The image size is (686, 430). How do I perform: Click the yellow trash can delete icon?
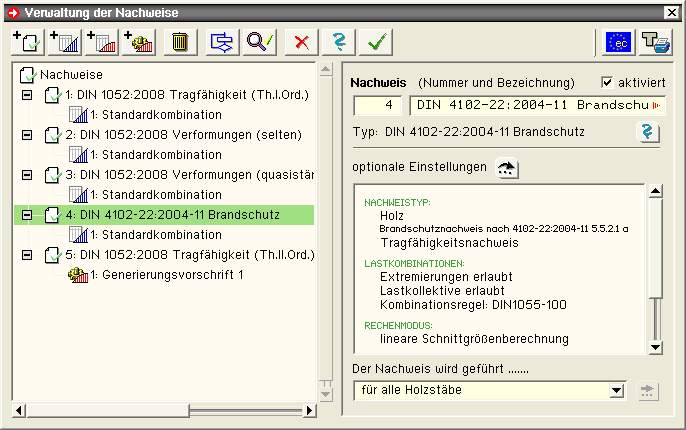coord(179,42)
